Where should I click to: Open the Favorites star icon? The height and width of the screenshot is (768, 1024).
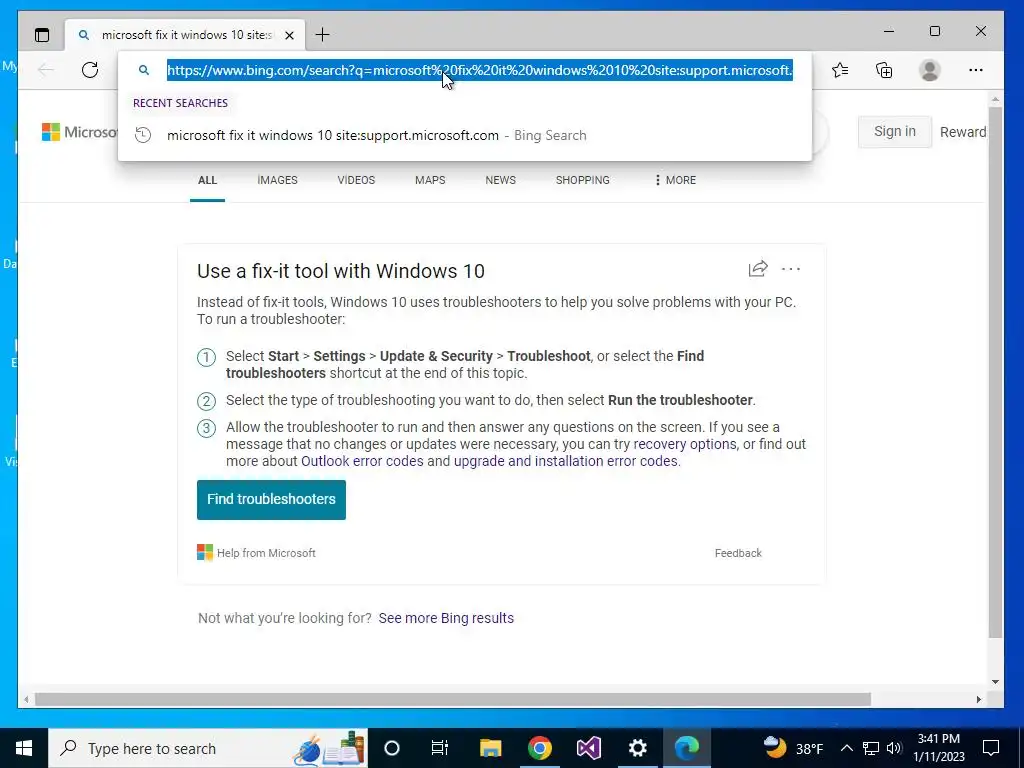tap(840, 70)
